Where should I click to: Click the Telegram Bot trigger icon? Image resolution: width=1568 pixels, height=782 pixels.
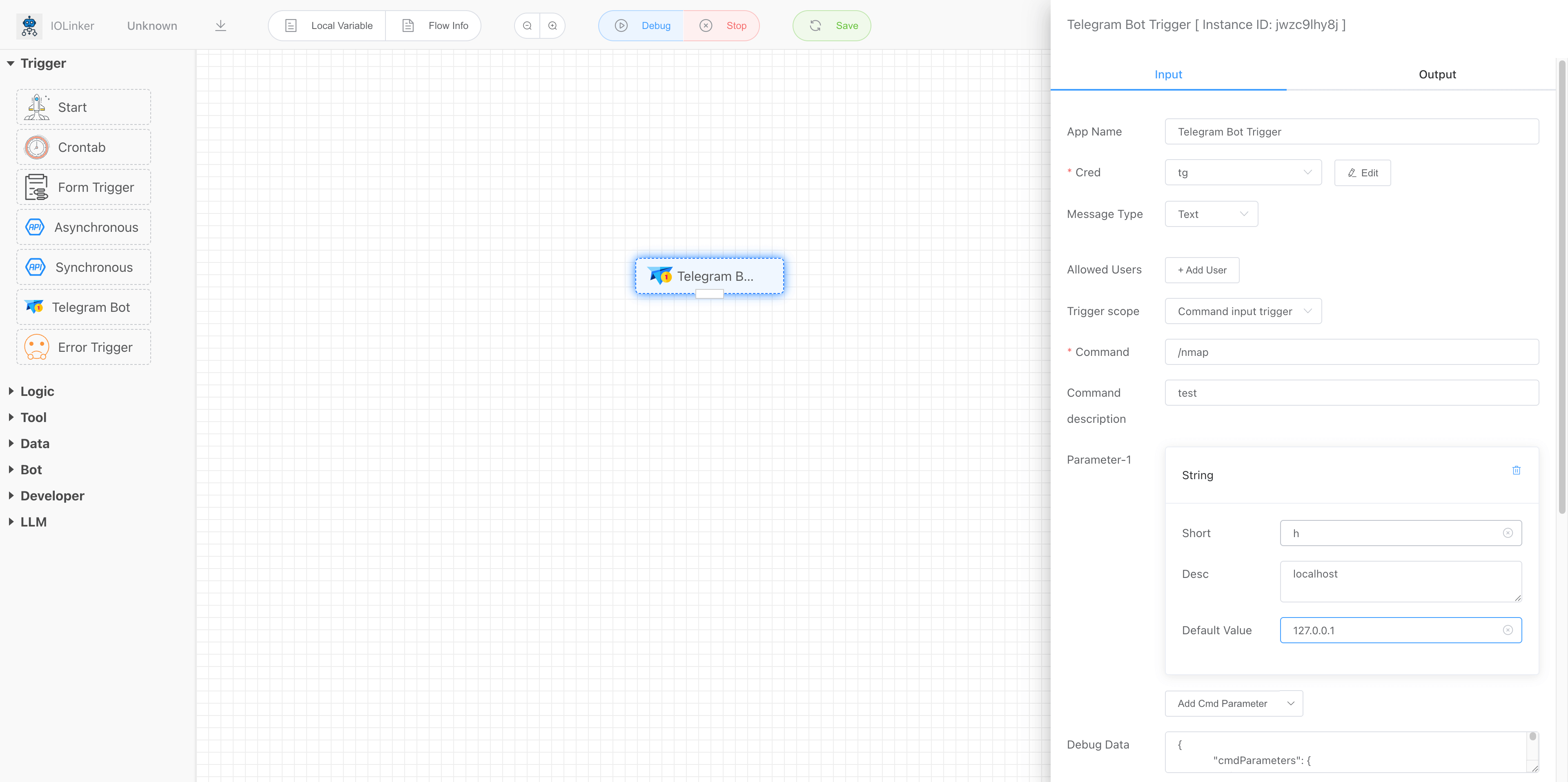click(x=34, y=307)
